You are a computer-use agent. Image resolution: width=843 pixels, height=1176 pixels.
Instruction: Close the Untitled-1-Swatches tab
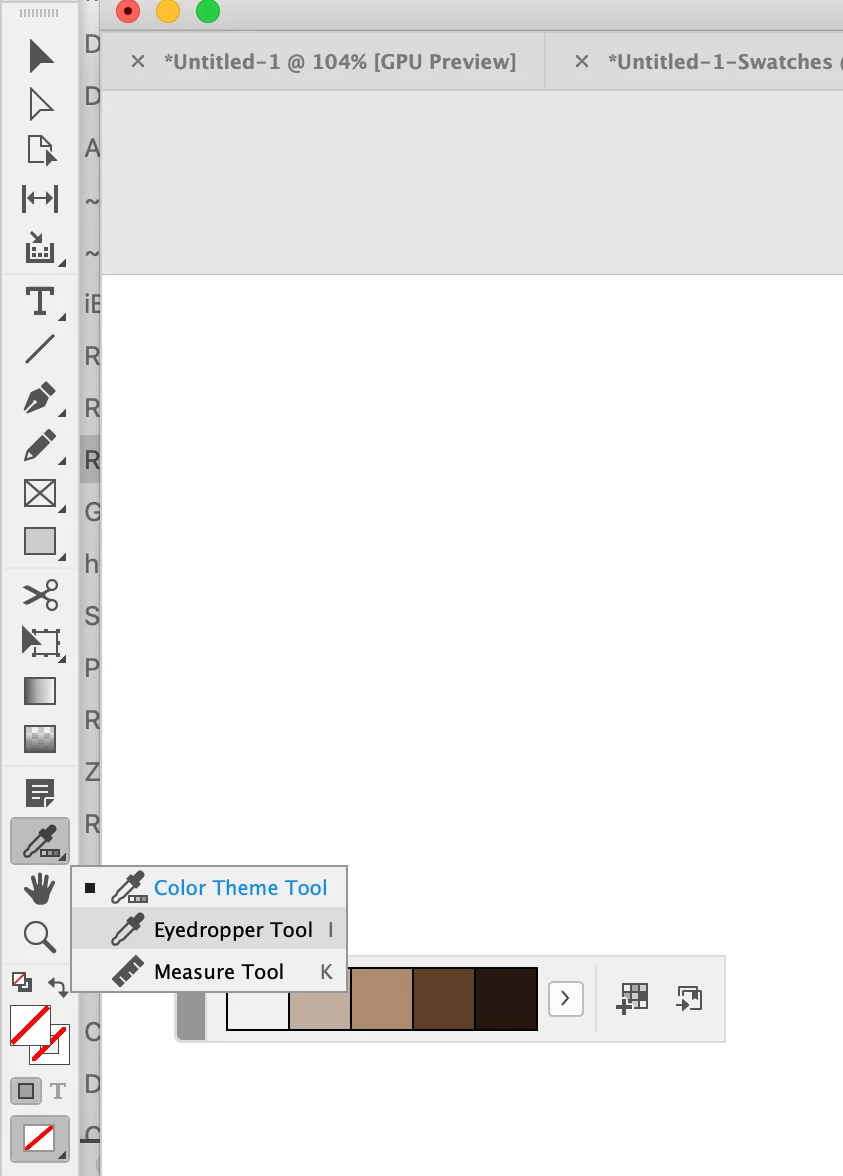(581, 62)
